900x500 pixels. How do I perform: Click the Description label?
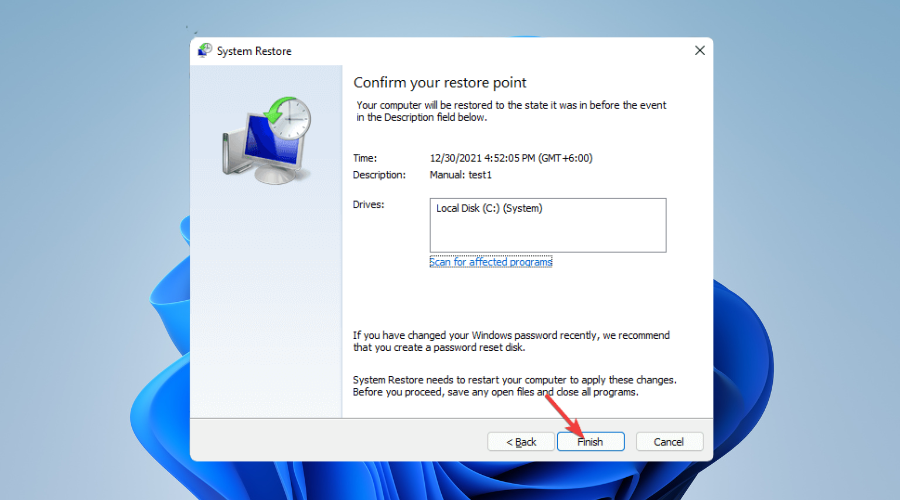coord(379,175)
